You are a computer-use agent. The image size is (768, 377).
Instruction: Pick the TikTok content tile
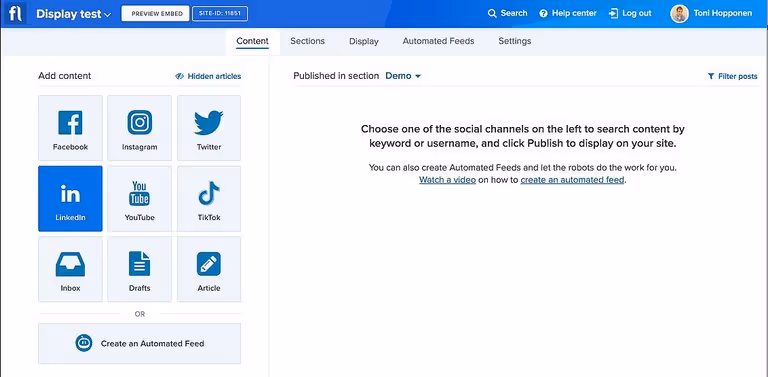[209, 198]
